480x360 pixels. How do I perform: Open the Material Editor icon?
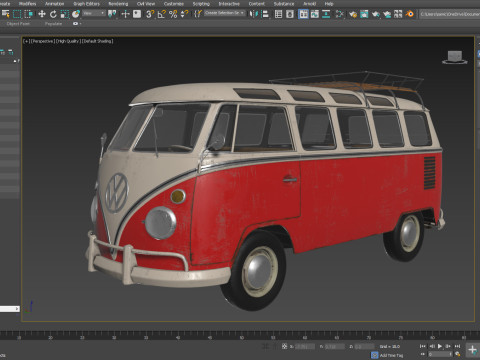coord(340,14)
